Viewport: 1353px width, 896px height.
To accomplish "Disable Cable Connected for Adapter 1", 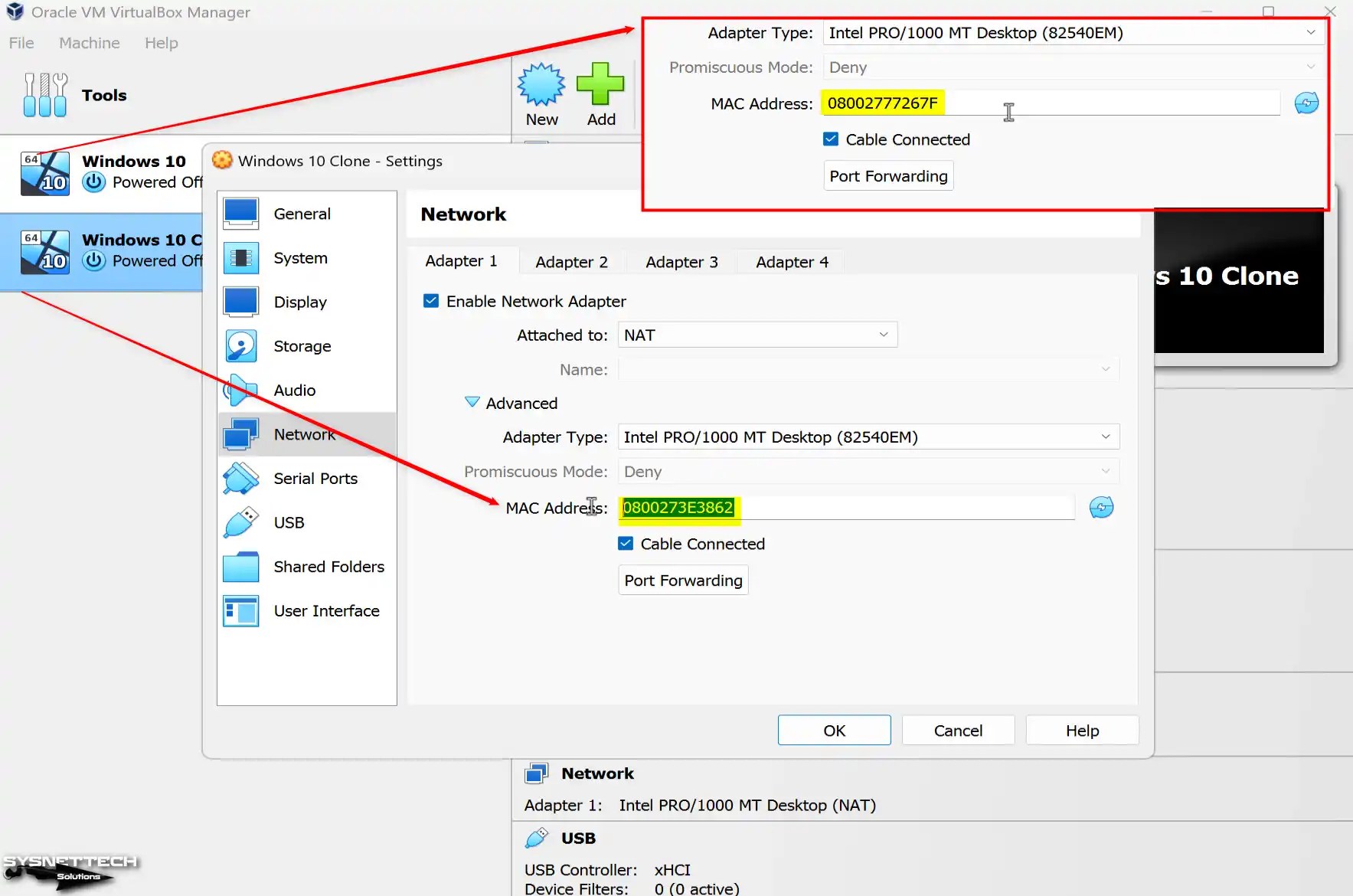I will 626,543.
